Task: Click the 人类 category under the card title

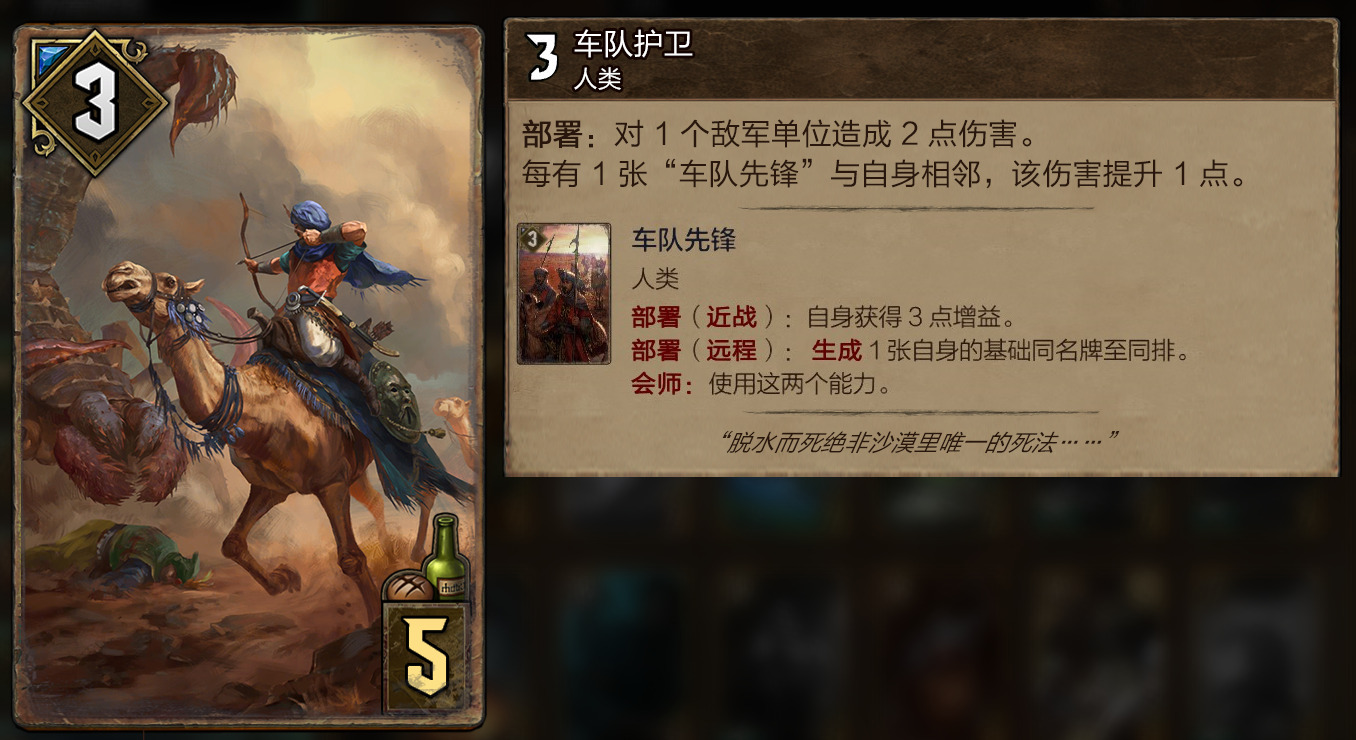Action: (x=598, y=79)
